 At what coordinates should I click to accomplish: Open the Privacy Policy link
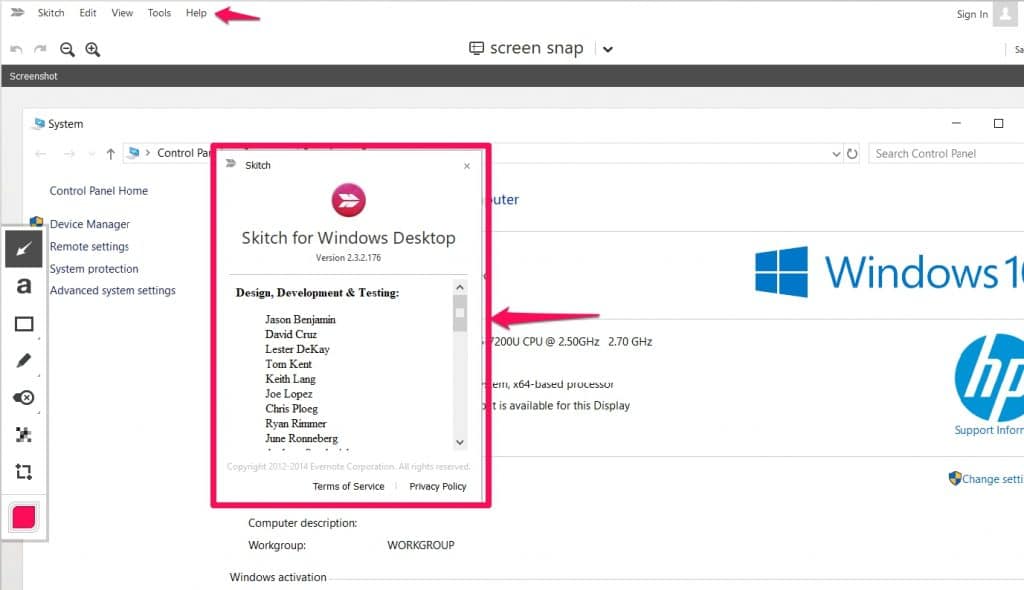(x=438, y=486)
